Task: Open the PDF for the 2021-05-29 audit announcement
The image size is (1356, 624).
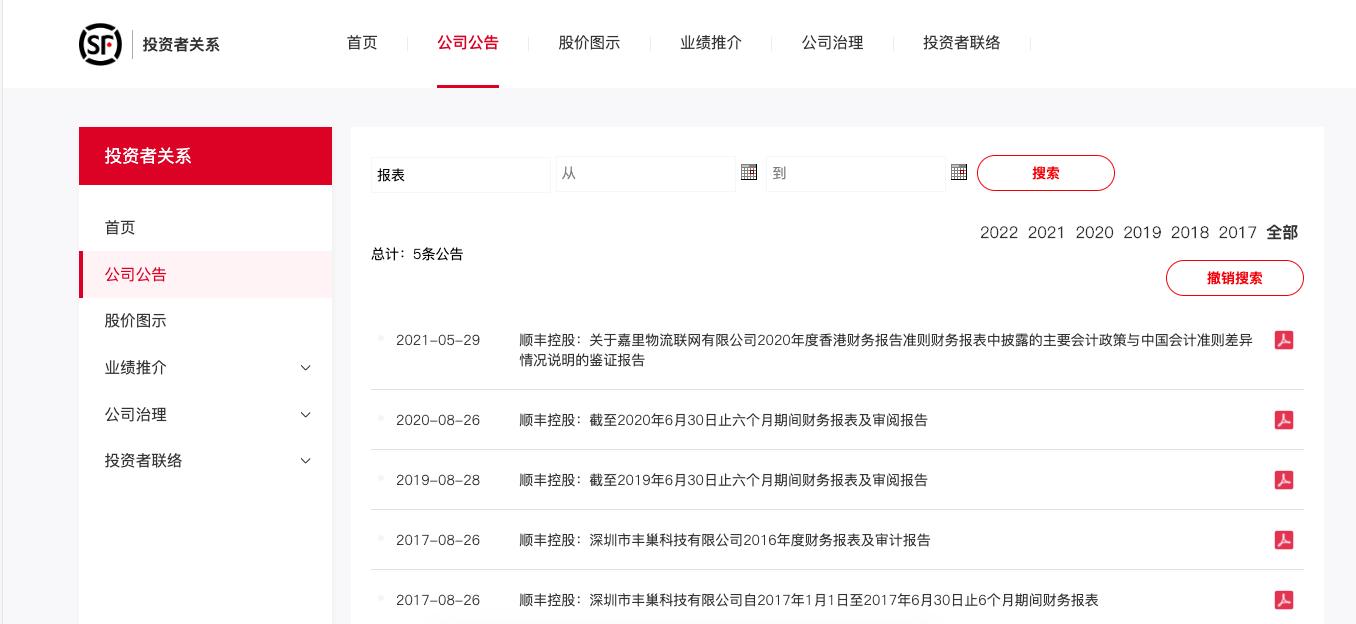Action: [1284, 340]
